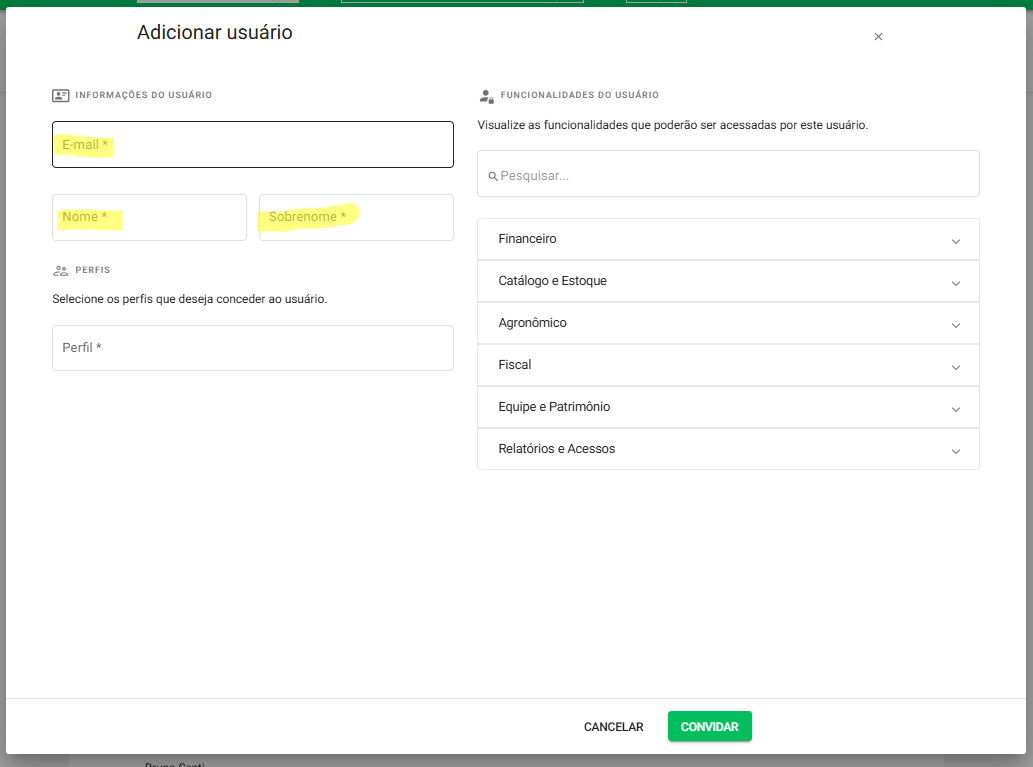The width and height of the screenshot is (1033, 767).
Task: Click the chevron arrow on the Financeiro row
Action: (955, 241)
